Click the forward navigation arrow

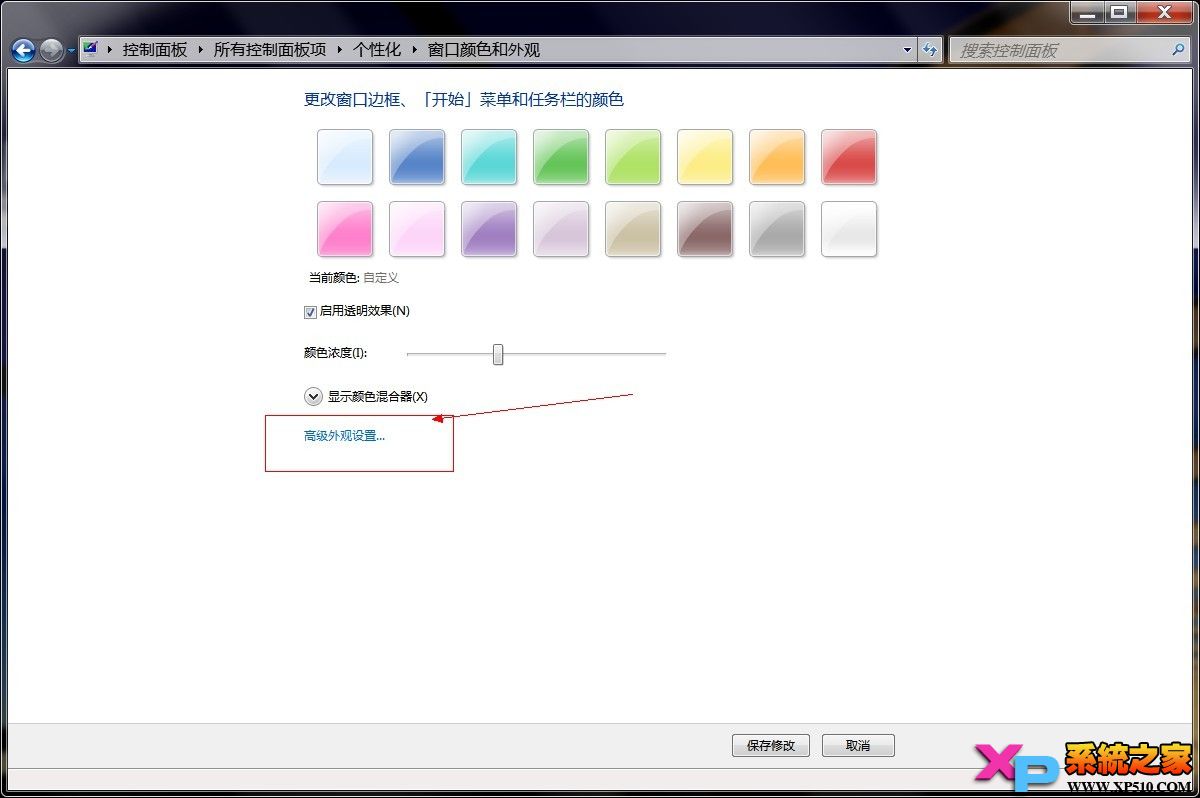[50, 49]
